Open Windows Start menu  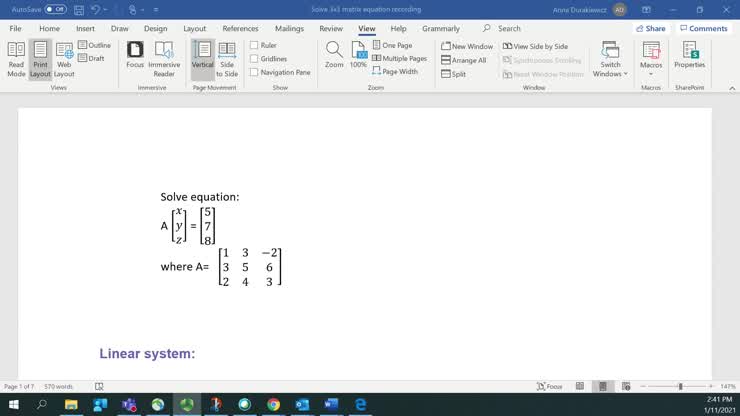[14, 405]
